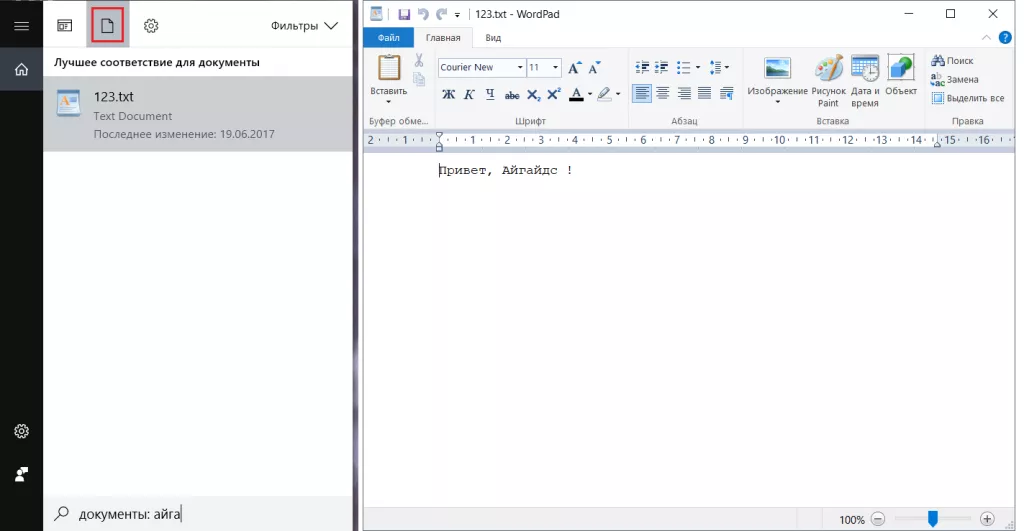The height and width of the screenshot is (531, 1024).
Task: Open quick access toolbar customization arrow
Action: (x=457, y=14)
